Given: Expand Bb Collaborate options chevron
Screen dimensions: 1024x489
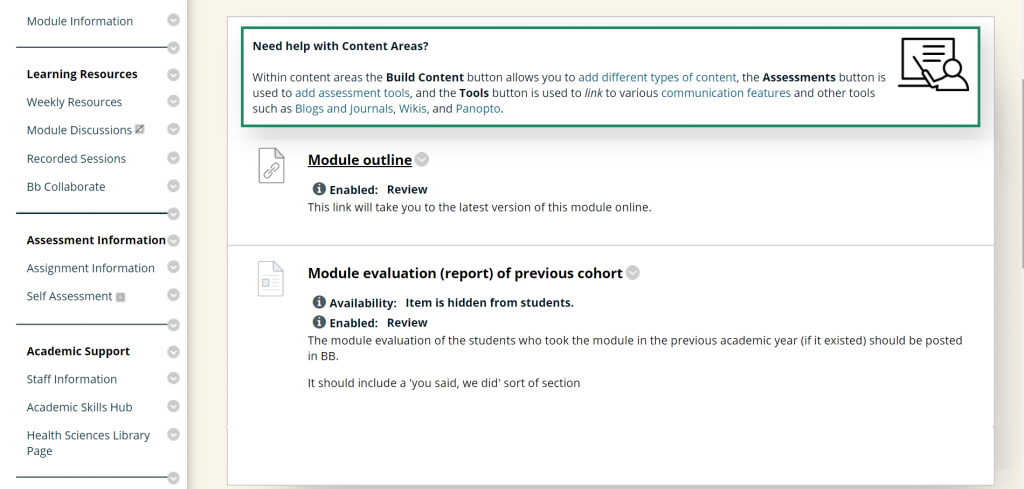Looking at the screenshot, I should [x=173, y=186].
